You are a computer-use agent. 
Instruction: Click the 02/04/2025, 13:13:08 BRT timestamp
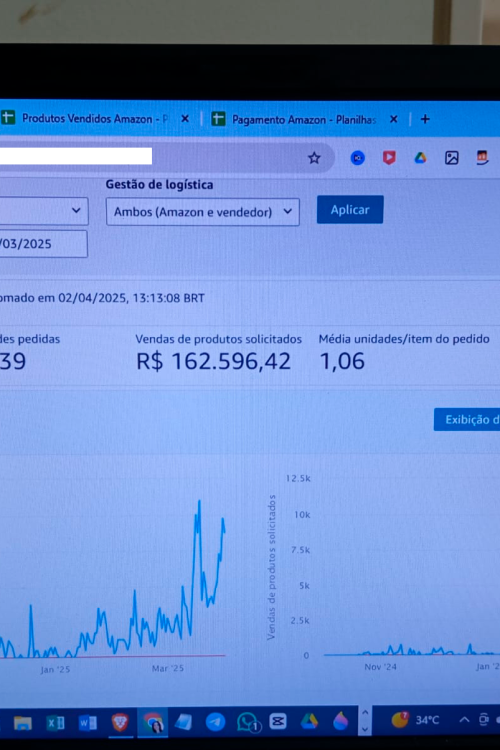pyautogui.click(x=131, y=298)
